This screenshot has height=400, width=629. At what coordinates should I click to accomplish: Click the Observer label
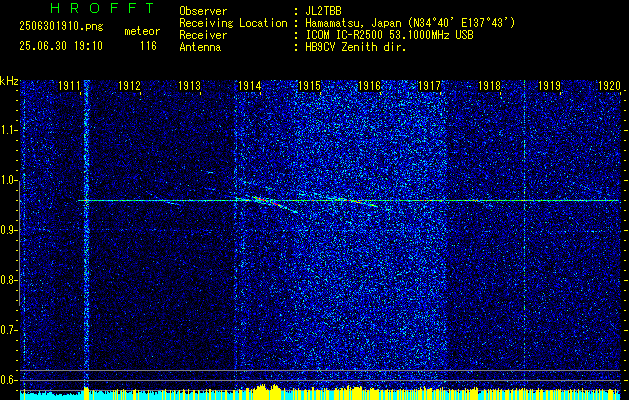coord(203,11)
